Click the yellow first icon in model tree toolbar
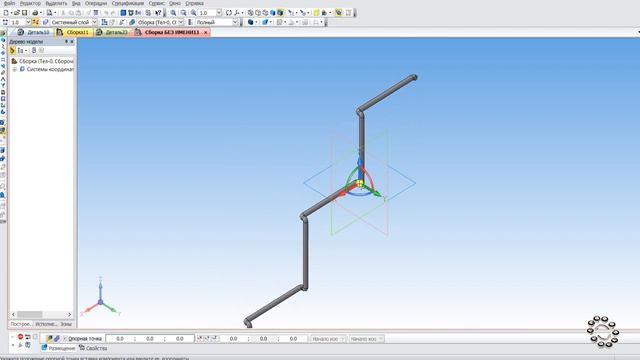 click(x=12, y=51)
